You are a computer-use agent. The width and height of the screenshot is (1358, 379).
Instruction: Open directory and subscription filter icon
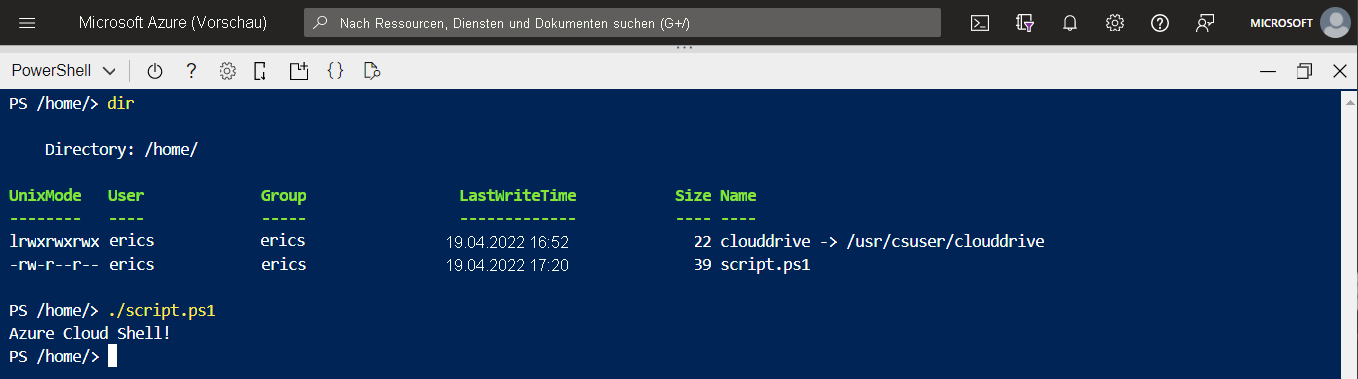(1024, 23)
